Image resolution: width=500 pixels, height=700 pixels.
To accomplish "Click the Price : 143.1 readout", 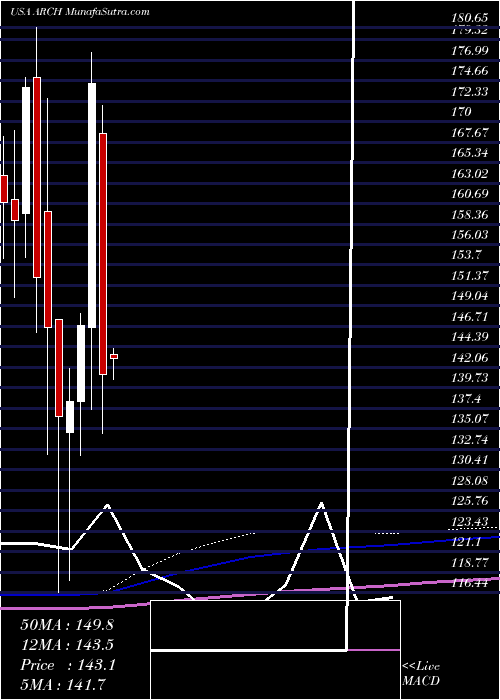I will (68, 665).
